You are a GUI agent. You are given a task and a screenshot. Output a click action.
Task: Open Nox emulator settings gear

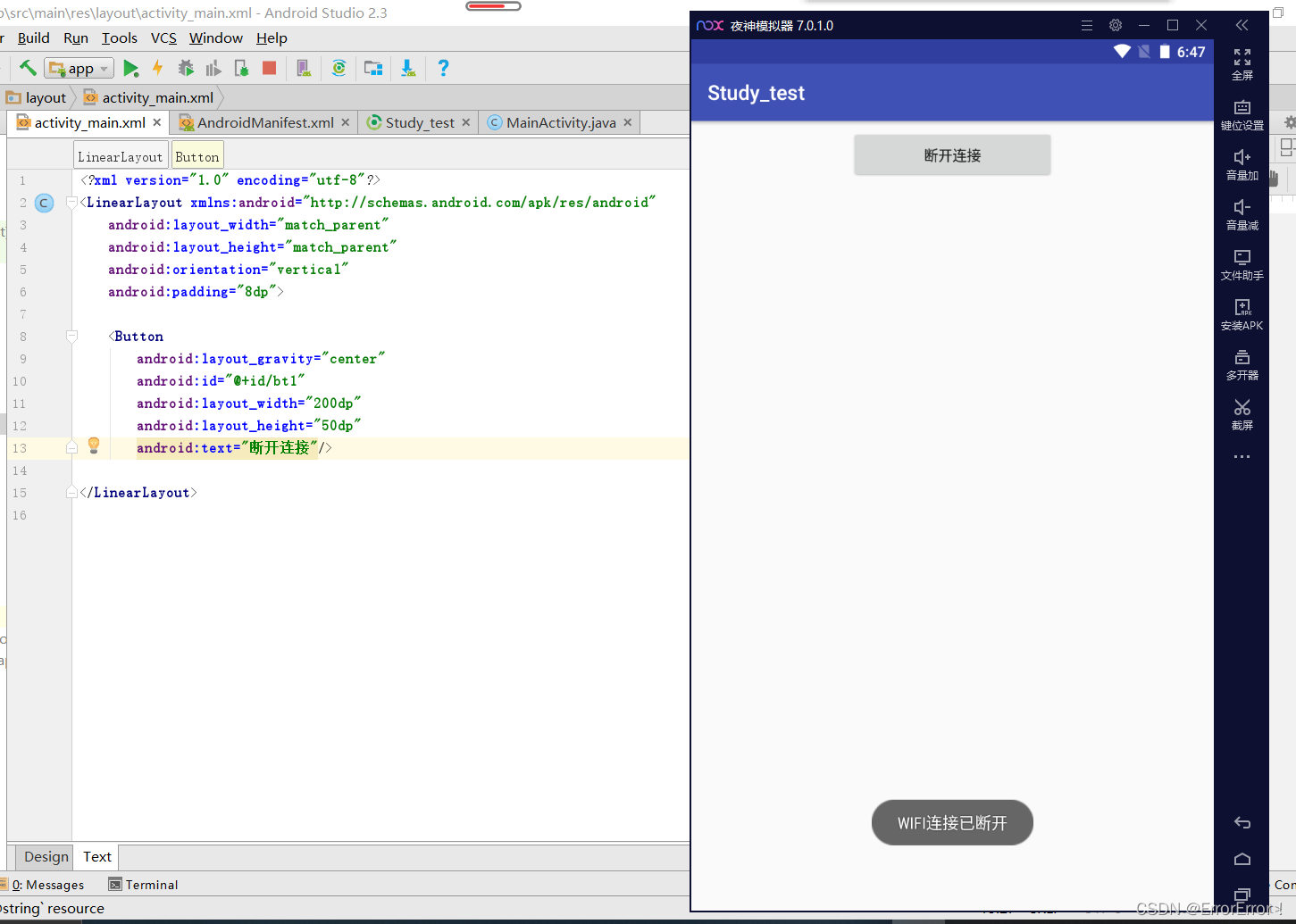coord(1116,25)
